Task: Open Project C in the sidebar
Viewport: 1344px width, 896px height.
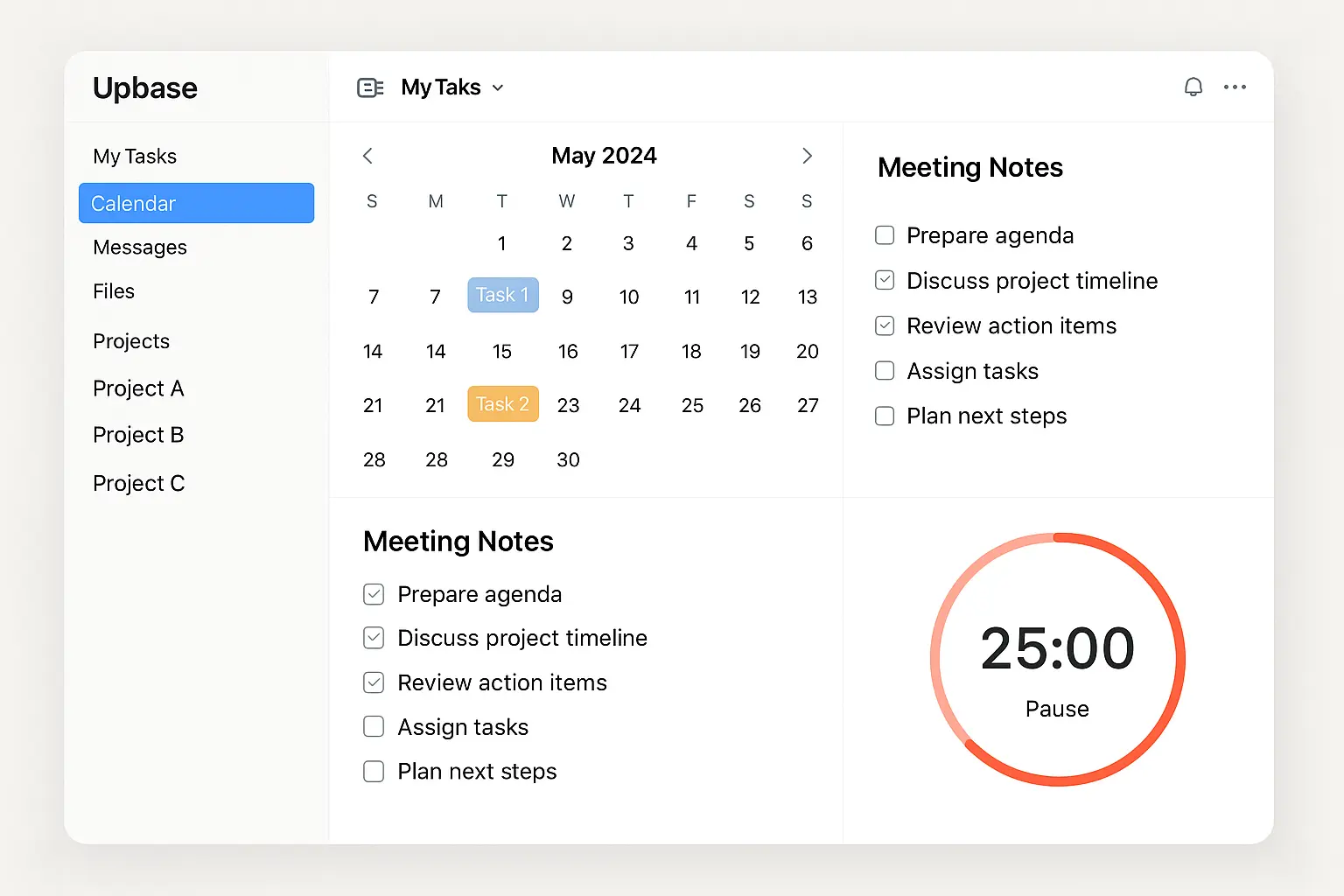Action: (x=139, y=483)
